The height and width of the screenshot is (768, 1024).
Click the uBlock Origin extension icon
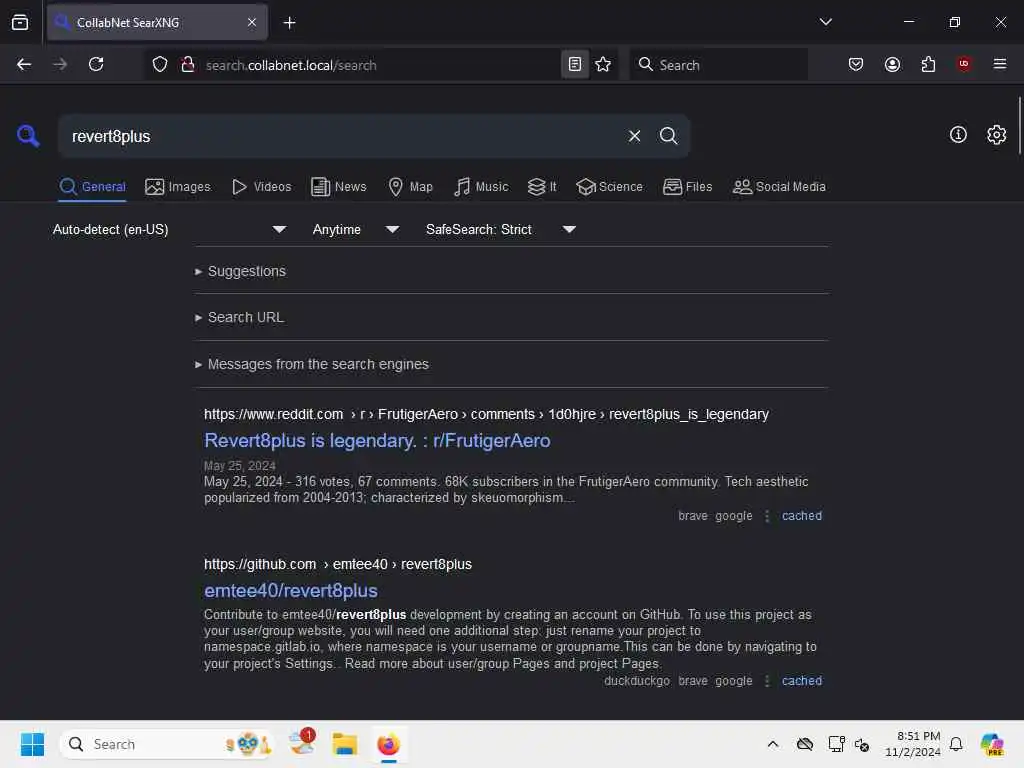[963, 64]
